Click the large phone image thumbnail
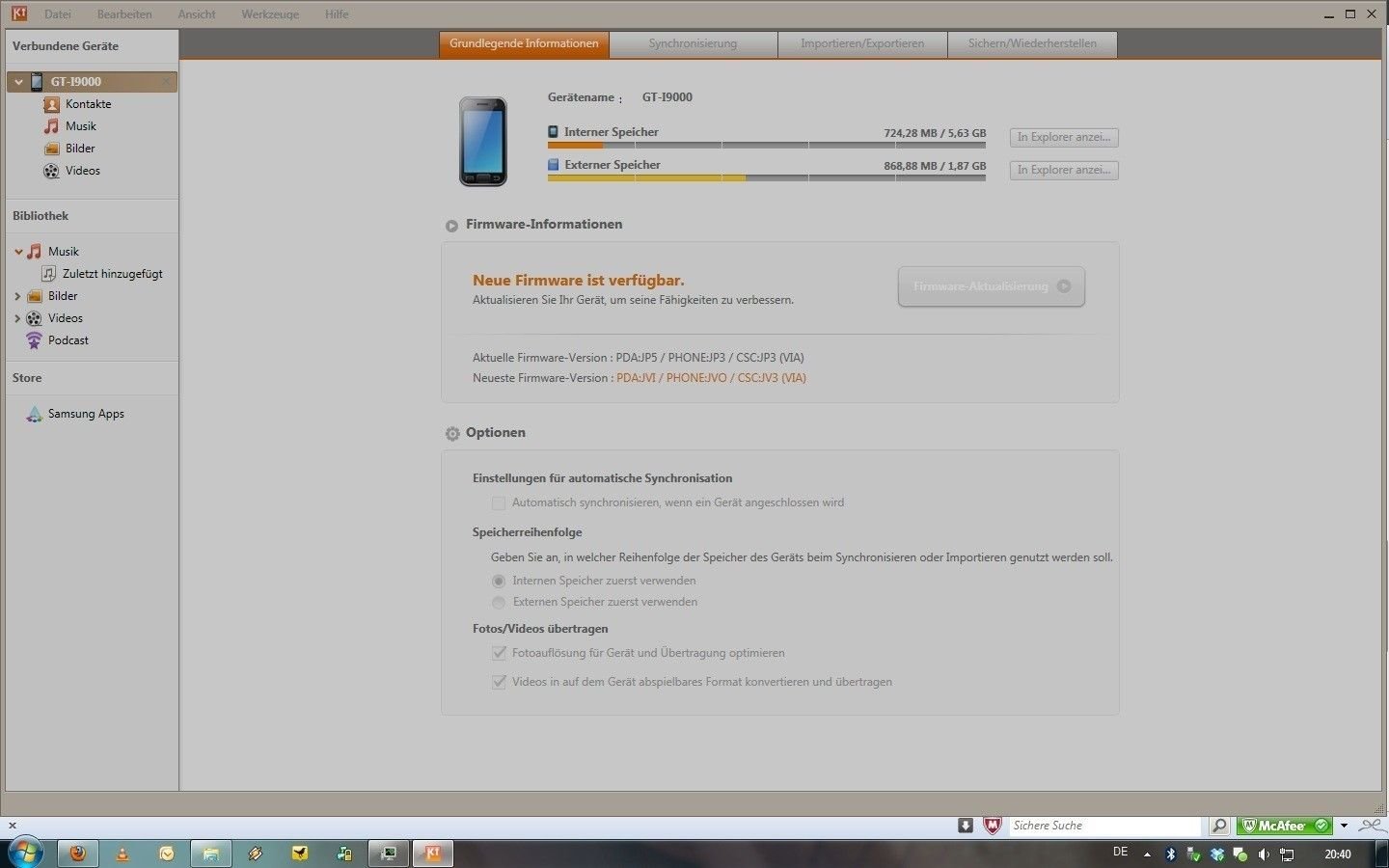1389x868 pixels. [482, 142]
